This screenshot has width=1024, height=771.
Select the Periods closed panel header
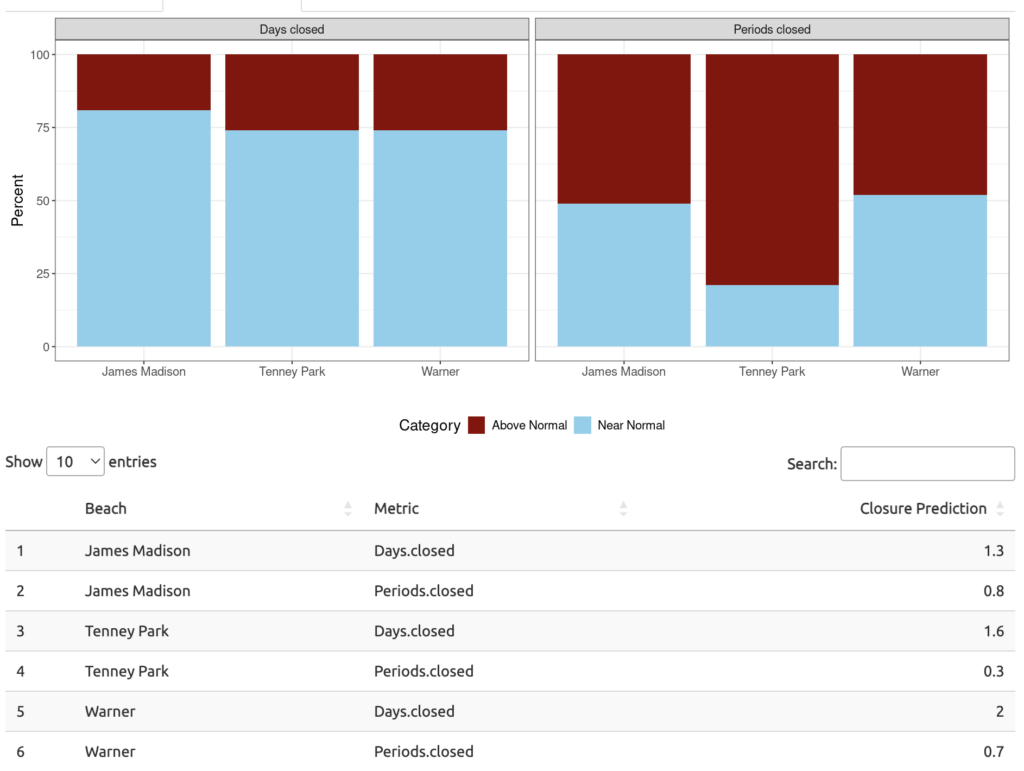(772, 30)
